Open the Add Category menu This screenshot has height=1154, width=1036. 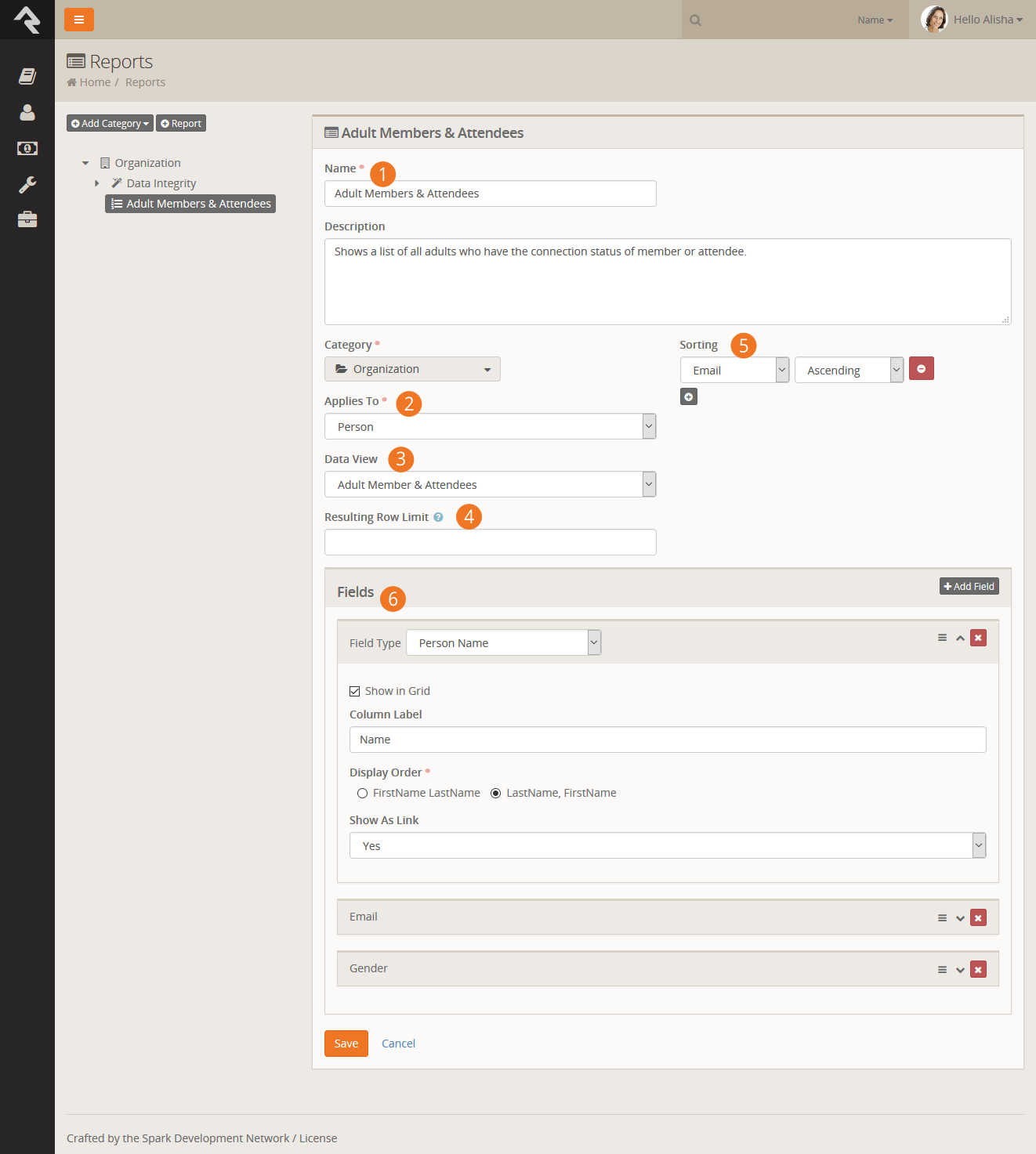pyautogui.click(x=110, y=123)
